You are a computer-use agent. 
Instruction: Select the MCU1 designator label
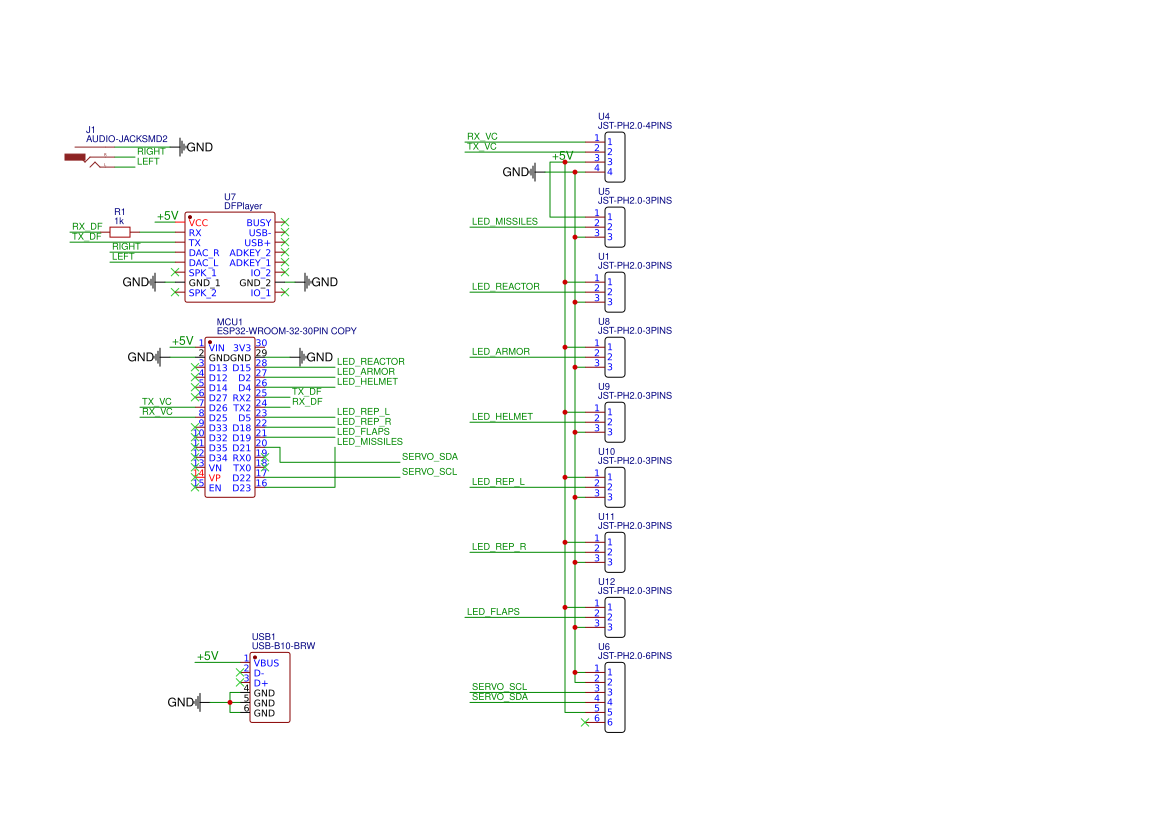(x=230, y=323)
